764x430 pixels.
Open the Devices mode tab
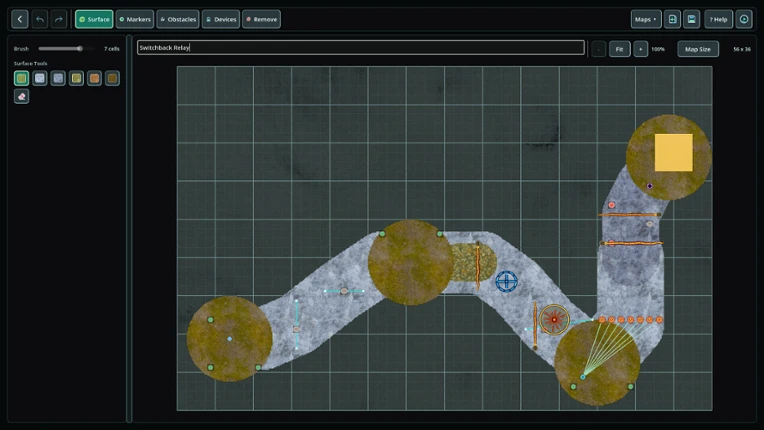tap(221, 19)
